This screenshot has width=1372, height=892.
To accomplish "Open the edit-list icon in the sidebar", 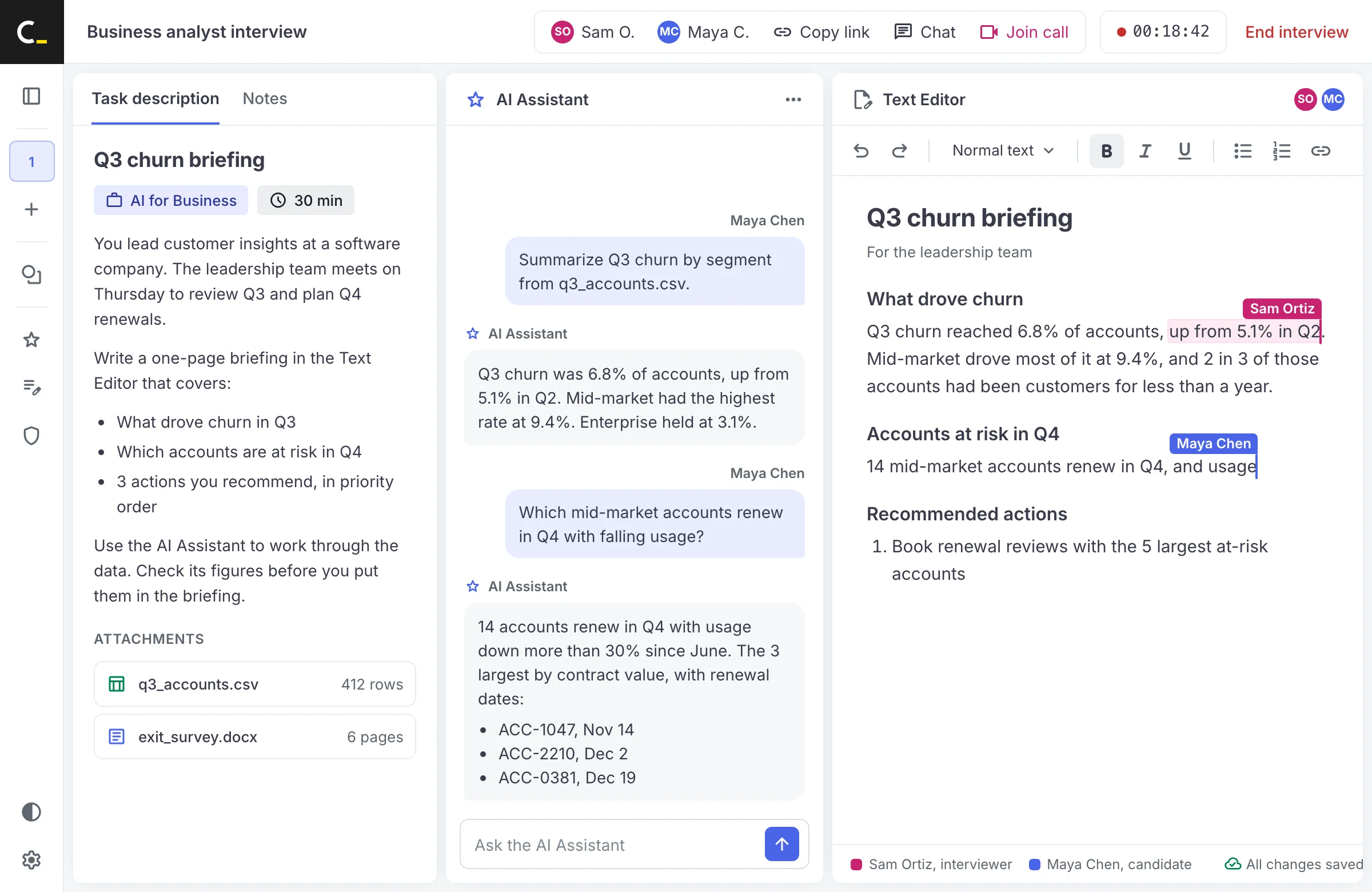I will click(31, 387).
